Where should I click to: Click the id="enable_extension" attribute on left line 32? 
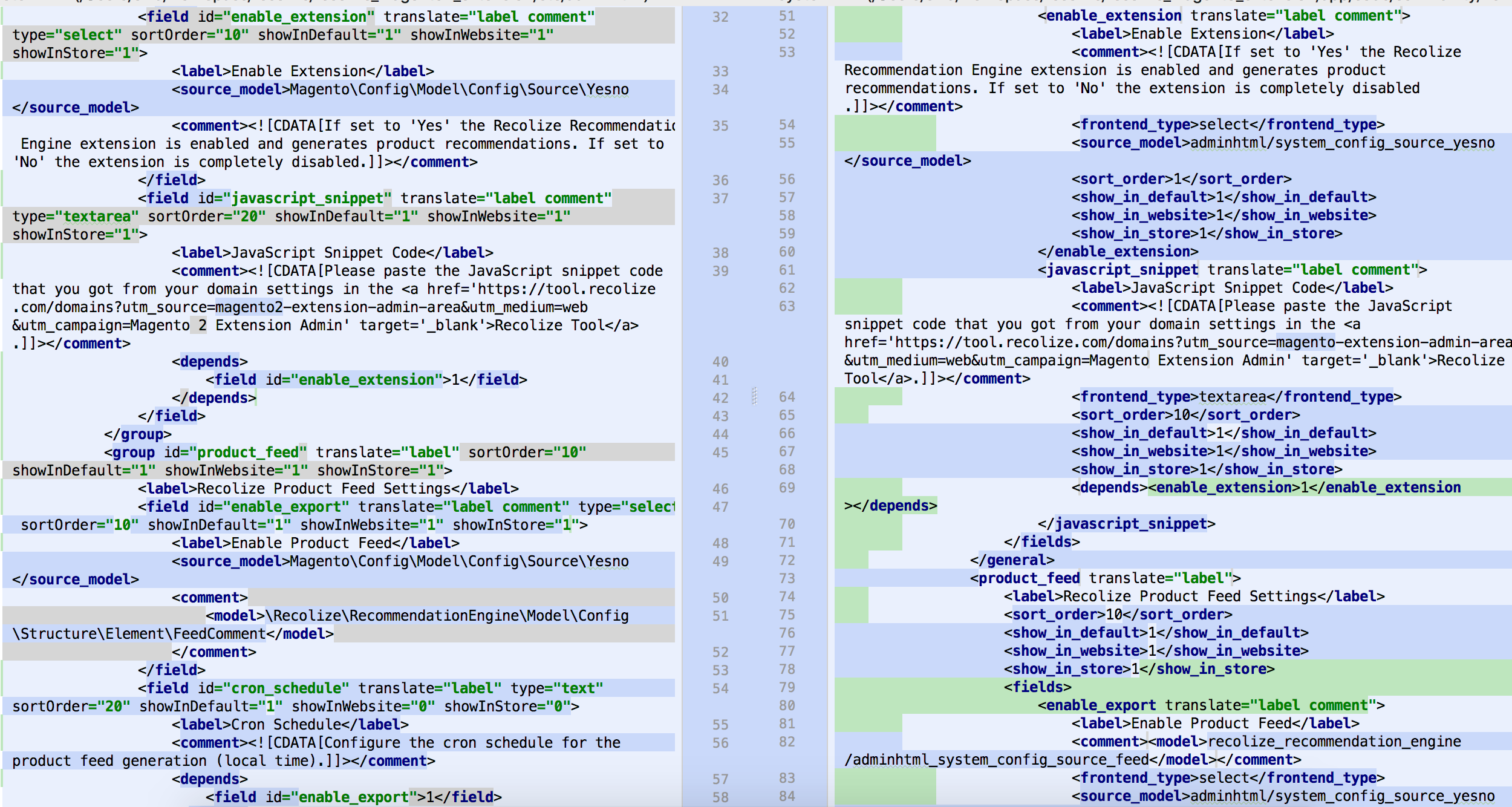286,17
